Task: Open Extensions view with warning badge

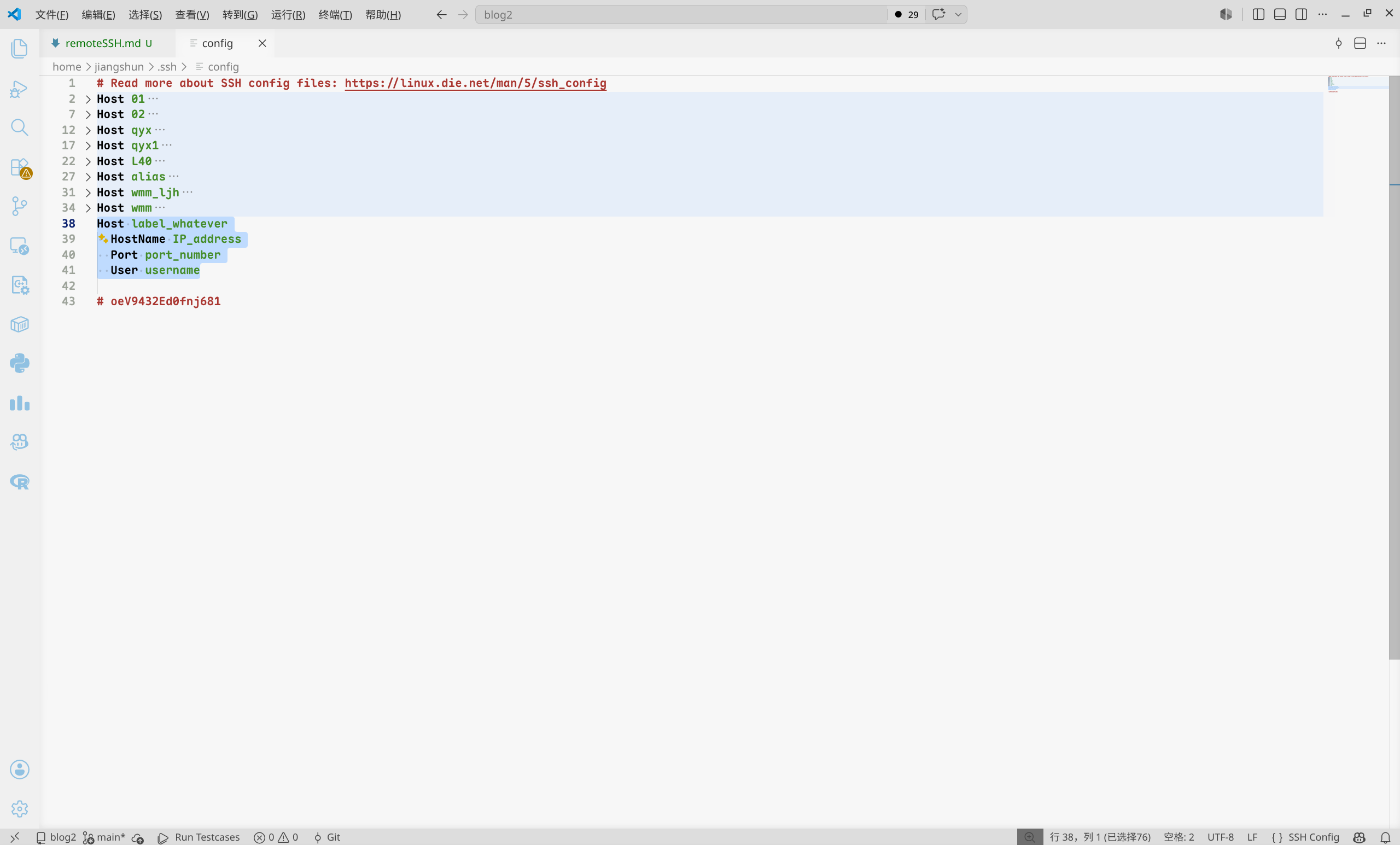Action: pyautogui.click(x=20, y=168)
